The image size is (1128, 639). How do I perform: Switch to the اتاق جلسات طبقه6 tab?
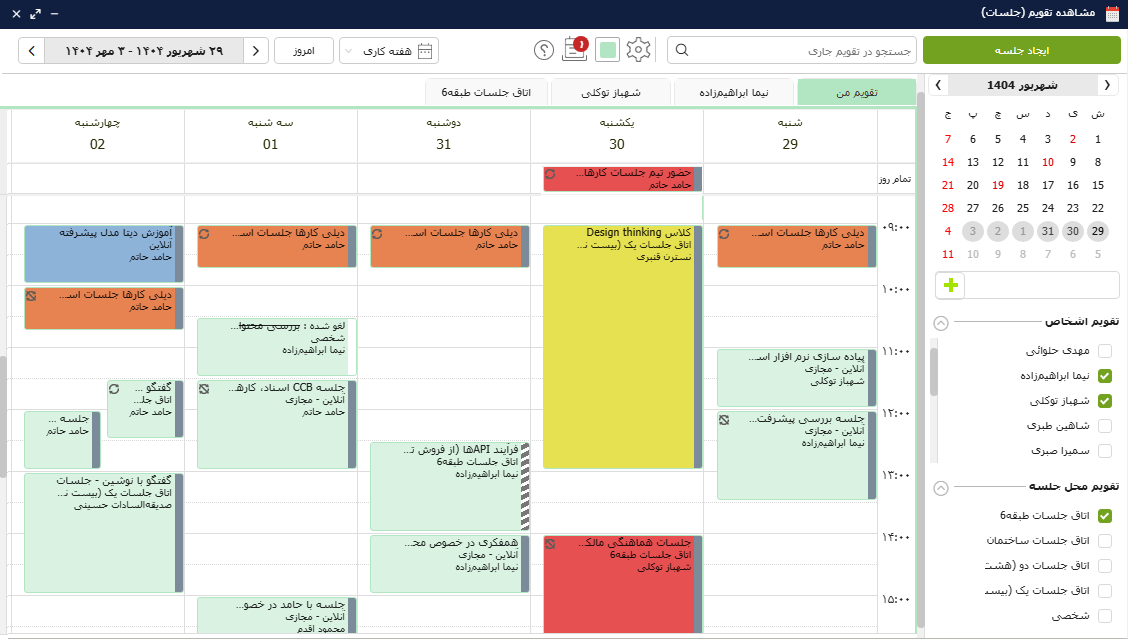pos(485,93)
